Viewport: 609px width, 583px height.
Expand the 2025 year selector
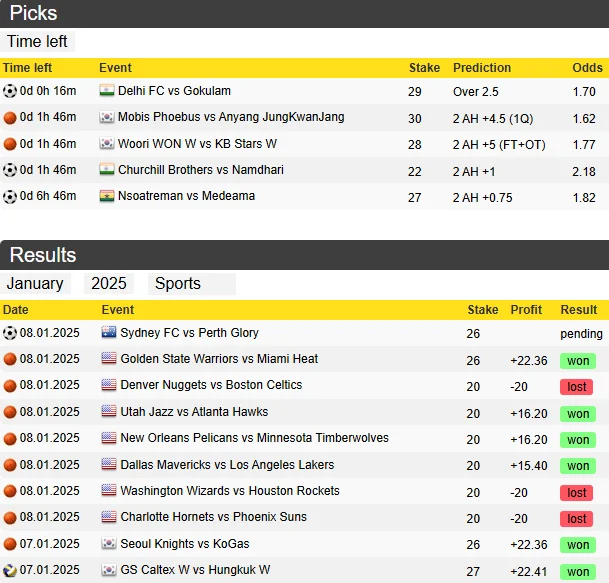pyautogui.click(x=109, y=284)
